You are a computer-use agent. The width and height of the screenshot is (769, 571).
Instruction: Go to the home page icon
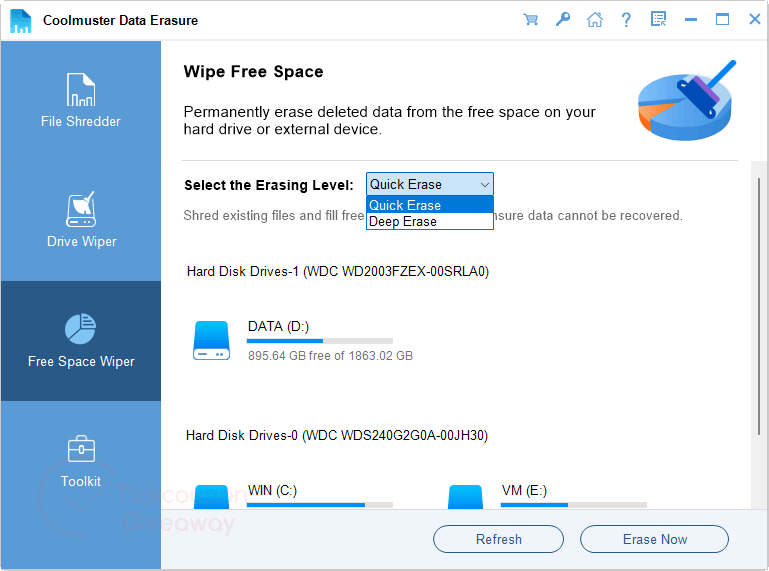click(594, 19)
